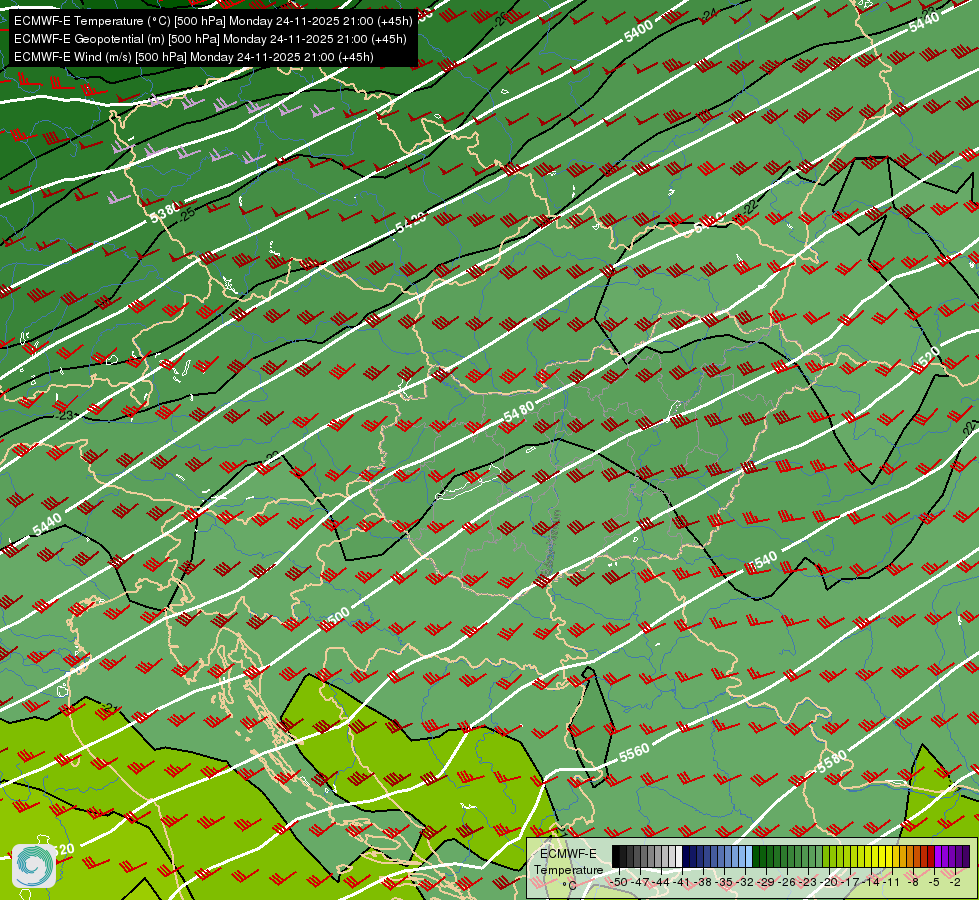Pick the dark green swatch above -29
979x900 pixels.
coord(770,856)
